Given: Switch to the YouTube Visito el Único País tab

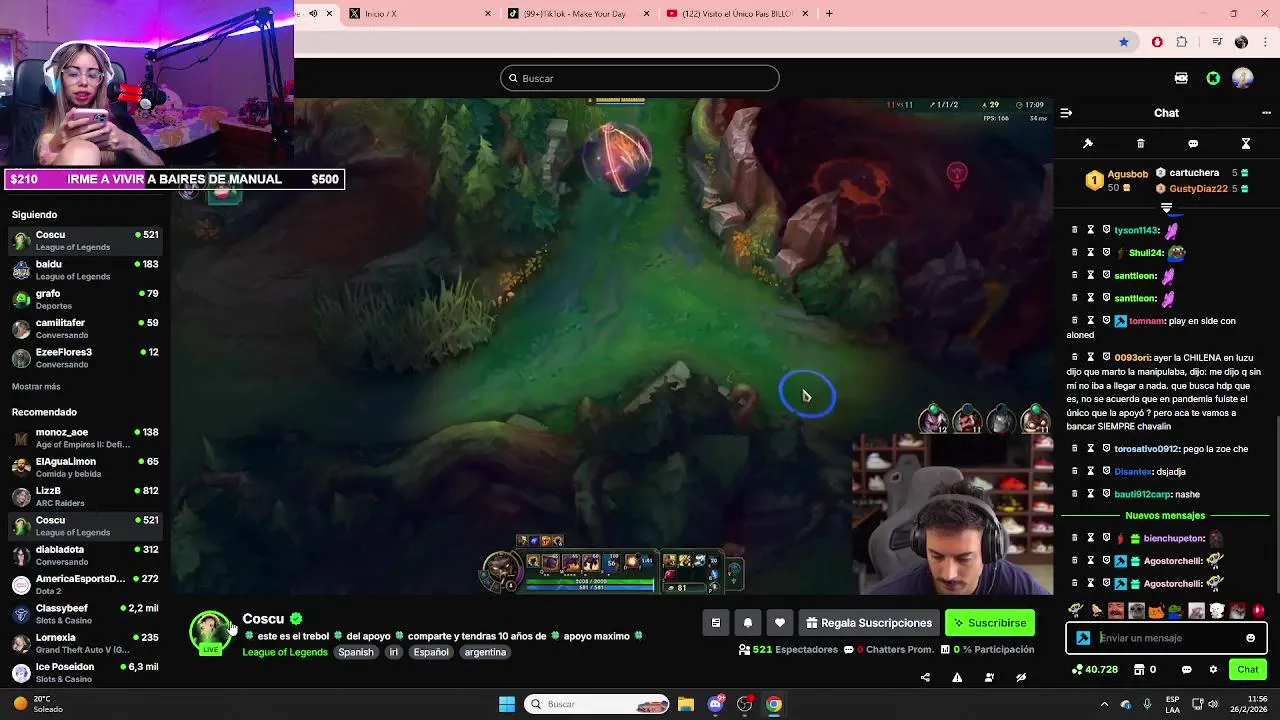Looking at the screenshot, I should (735, 13).
